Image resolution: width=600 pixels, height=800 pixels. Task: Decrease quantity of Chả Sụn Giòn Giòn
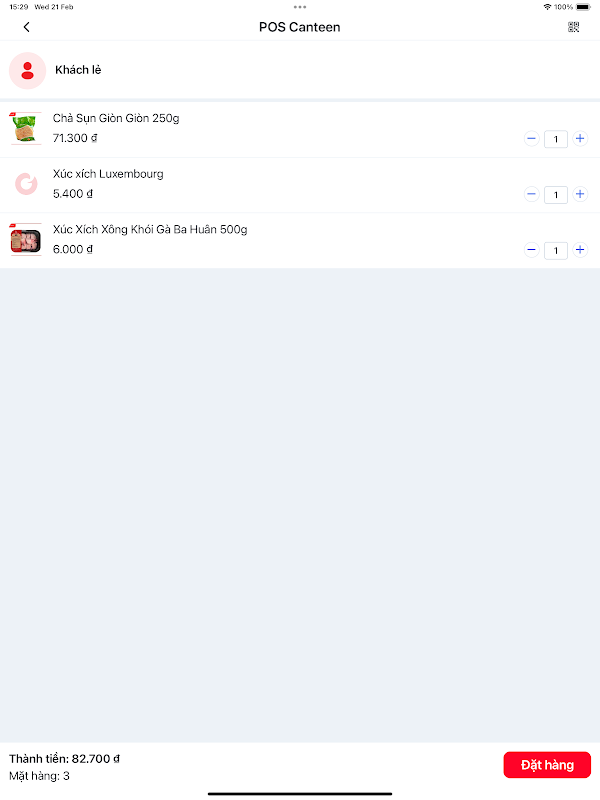pos(532,138)
